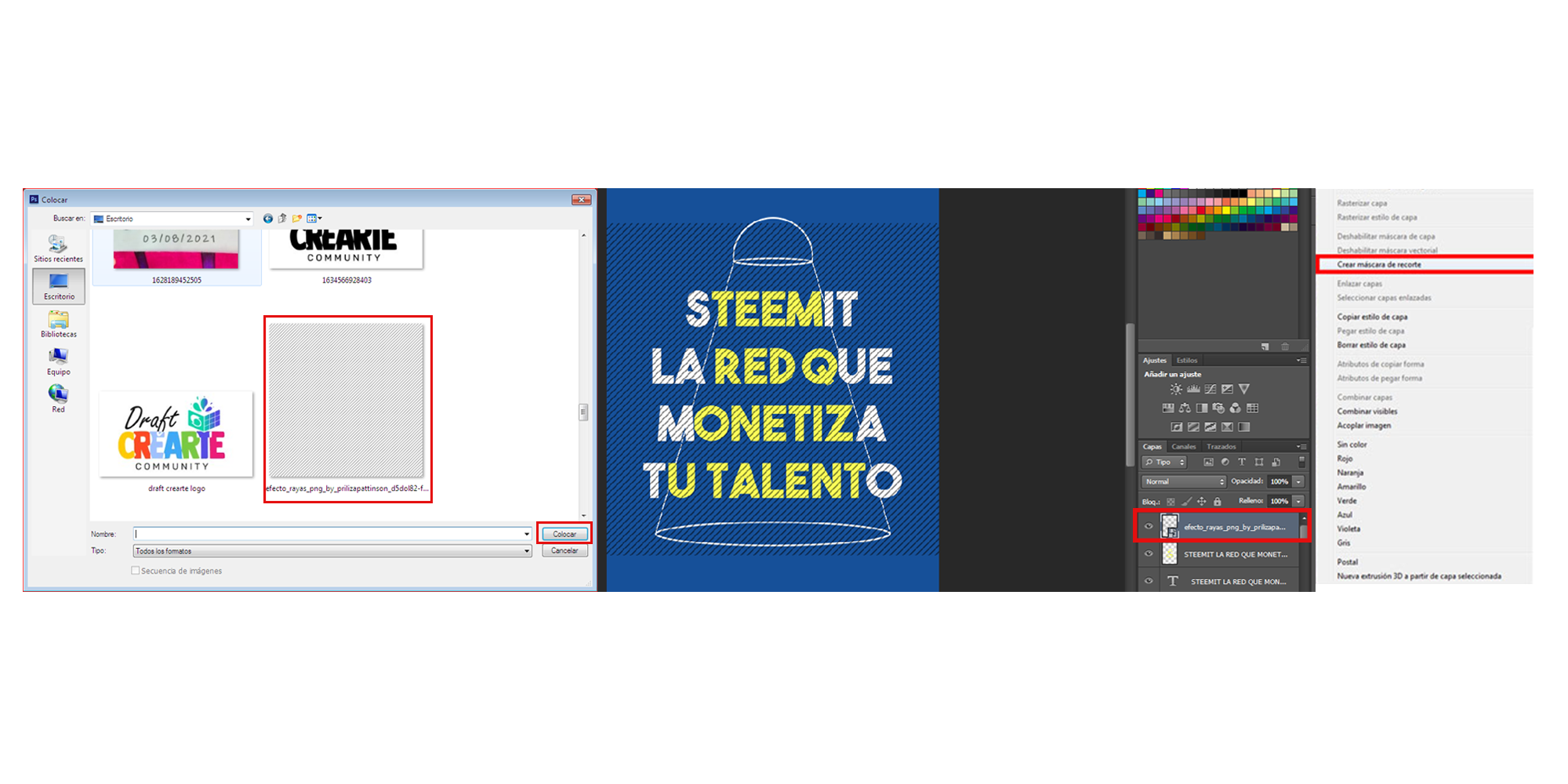Add a Curves adjustment from Ajustes panel
The image size is (1568, 784).
[1210, 389]
